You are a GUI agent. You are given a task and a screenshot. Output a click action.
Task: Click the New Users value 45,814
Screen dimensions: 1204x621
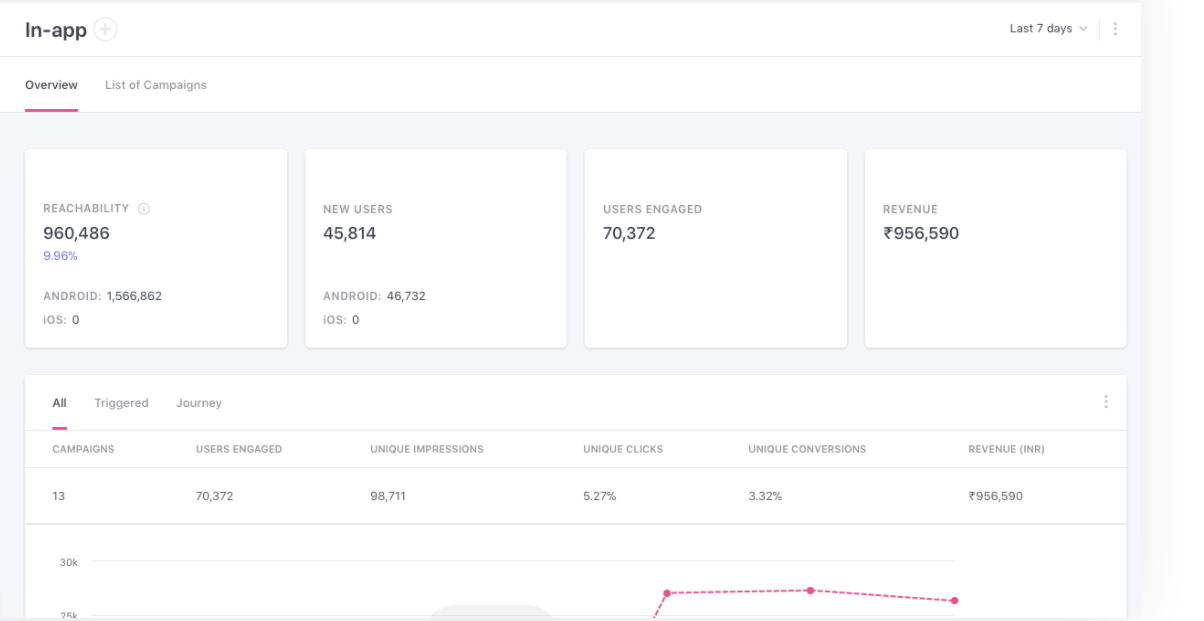click(x=349, y=234)
